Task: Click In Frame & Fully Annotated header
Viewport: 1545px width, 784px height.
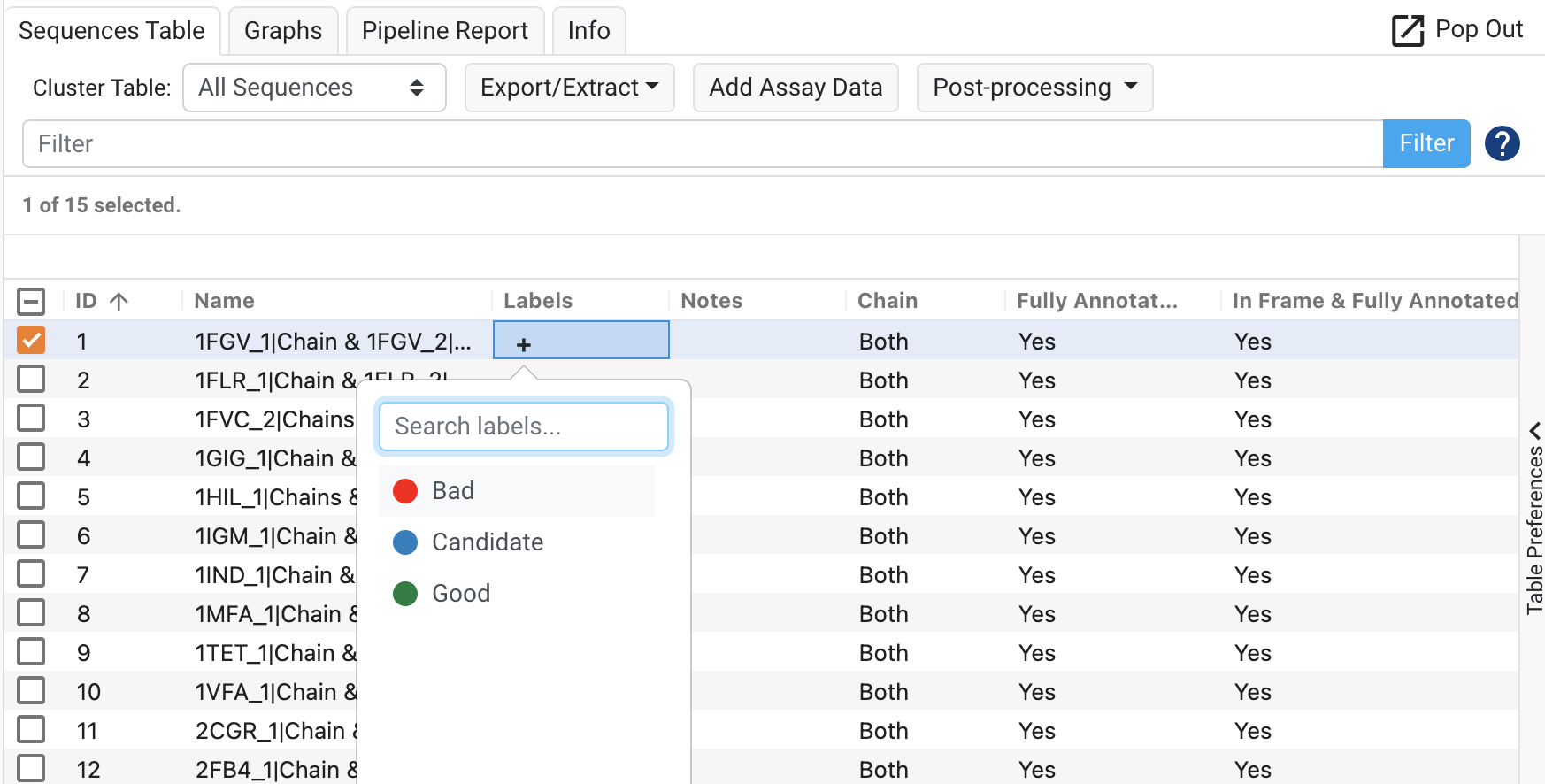Action: pos(1375,301)
